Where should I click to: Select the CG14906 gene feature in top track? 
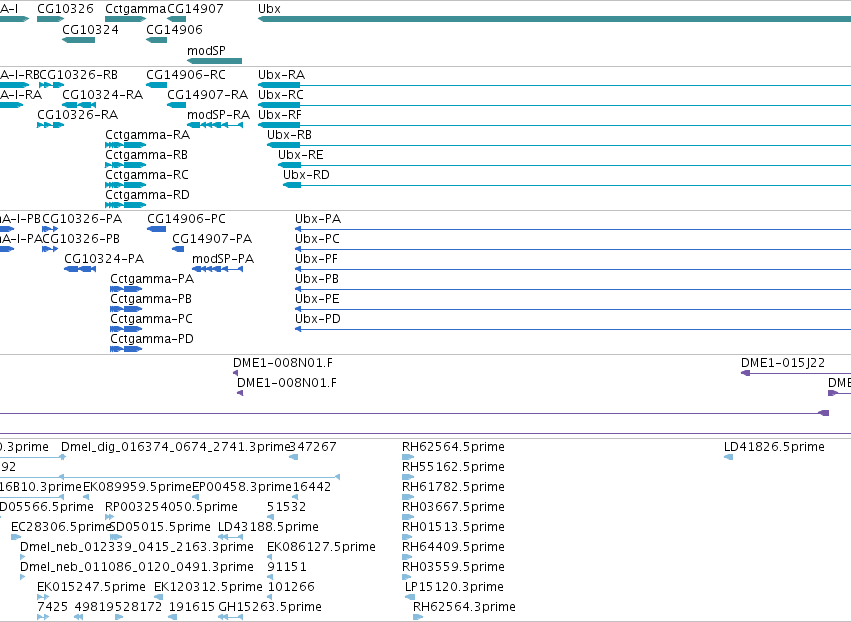point(157,40)
